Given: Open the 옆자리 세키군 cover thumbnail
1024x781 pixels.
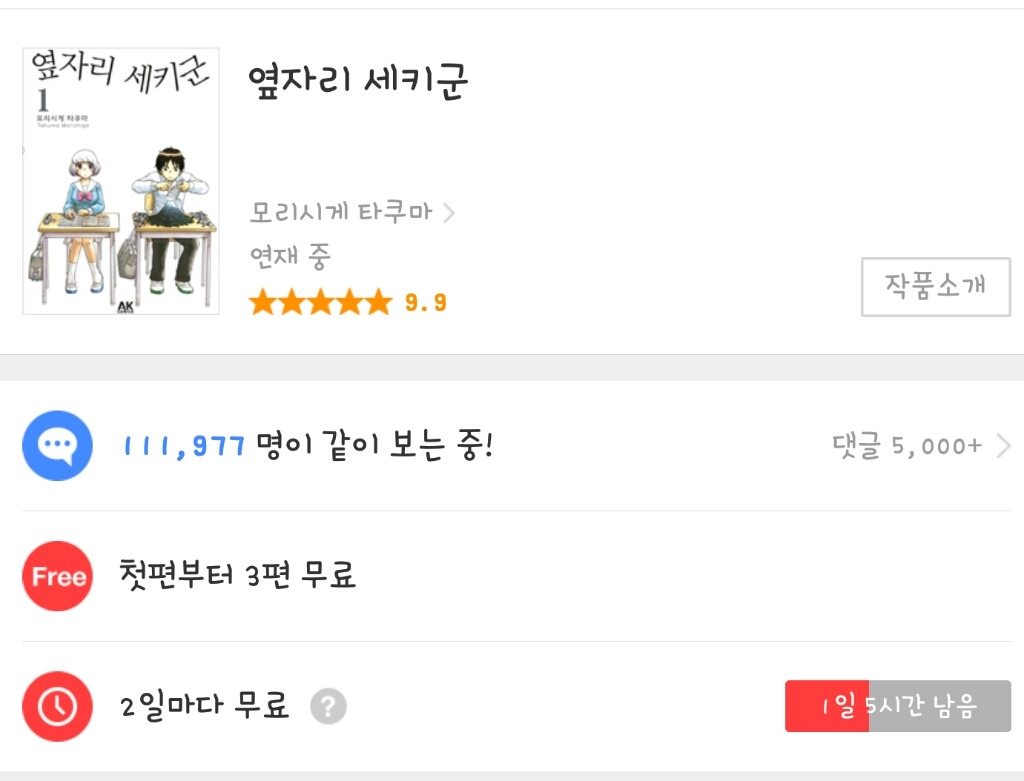Looking at the screenshot, I should point(120,181).
